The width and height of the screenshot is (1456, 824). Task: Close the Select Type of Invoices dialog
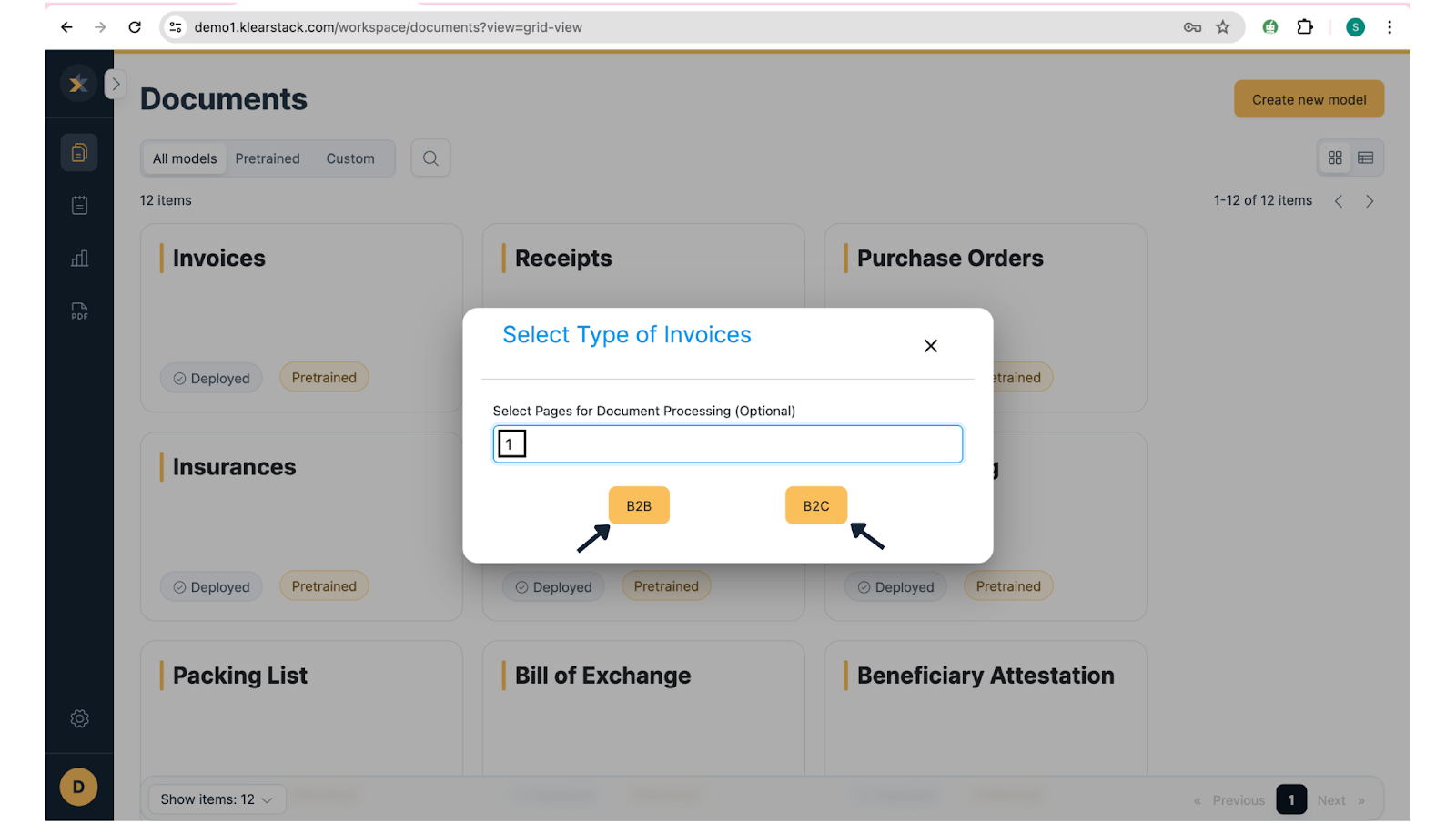930,346
